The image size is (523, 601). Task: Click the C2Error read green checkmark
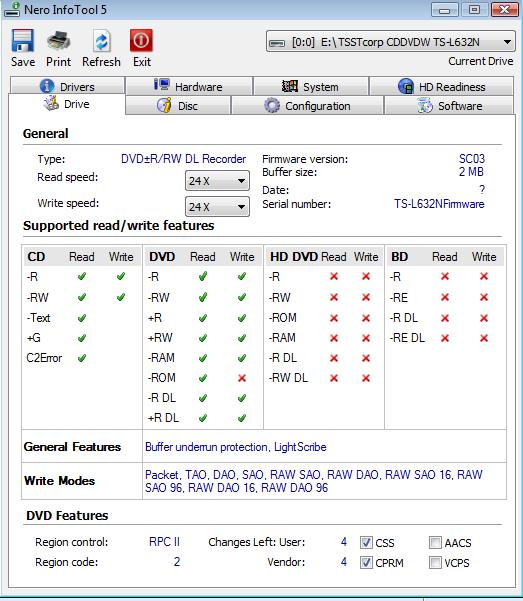pyautogui.click(x=82, y=358)
